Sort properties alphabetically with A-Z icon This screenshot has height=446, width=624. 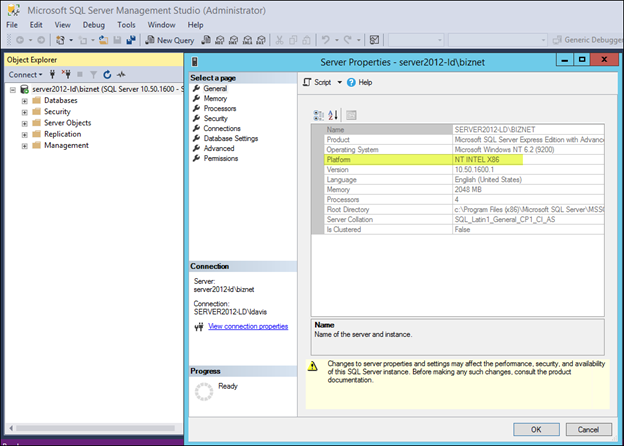[333, 115]
